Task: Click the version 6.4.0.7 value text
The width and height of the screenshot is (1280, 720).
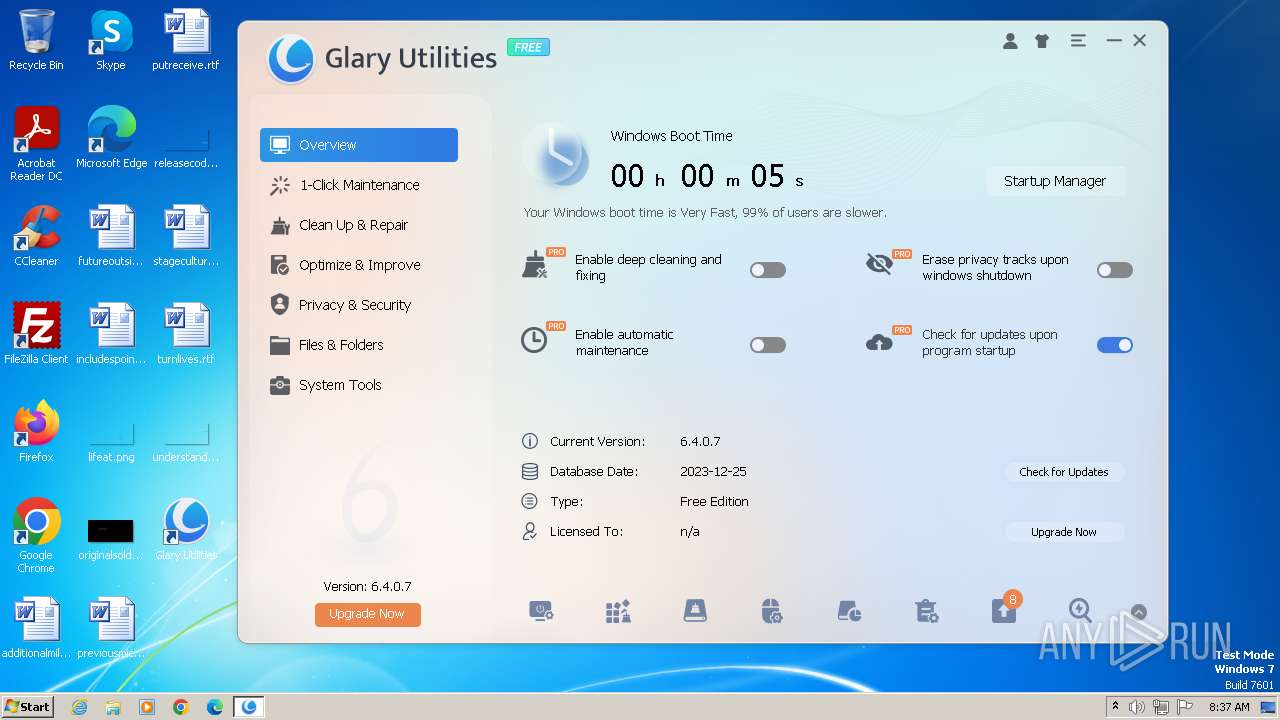Action: 700,441
